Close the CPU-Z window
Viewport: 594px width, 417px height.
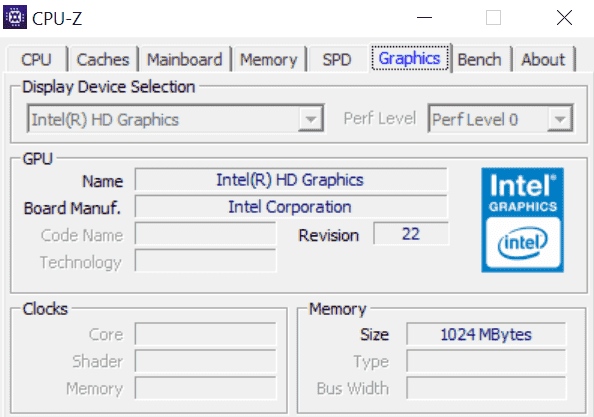564,17
